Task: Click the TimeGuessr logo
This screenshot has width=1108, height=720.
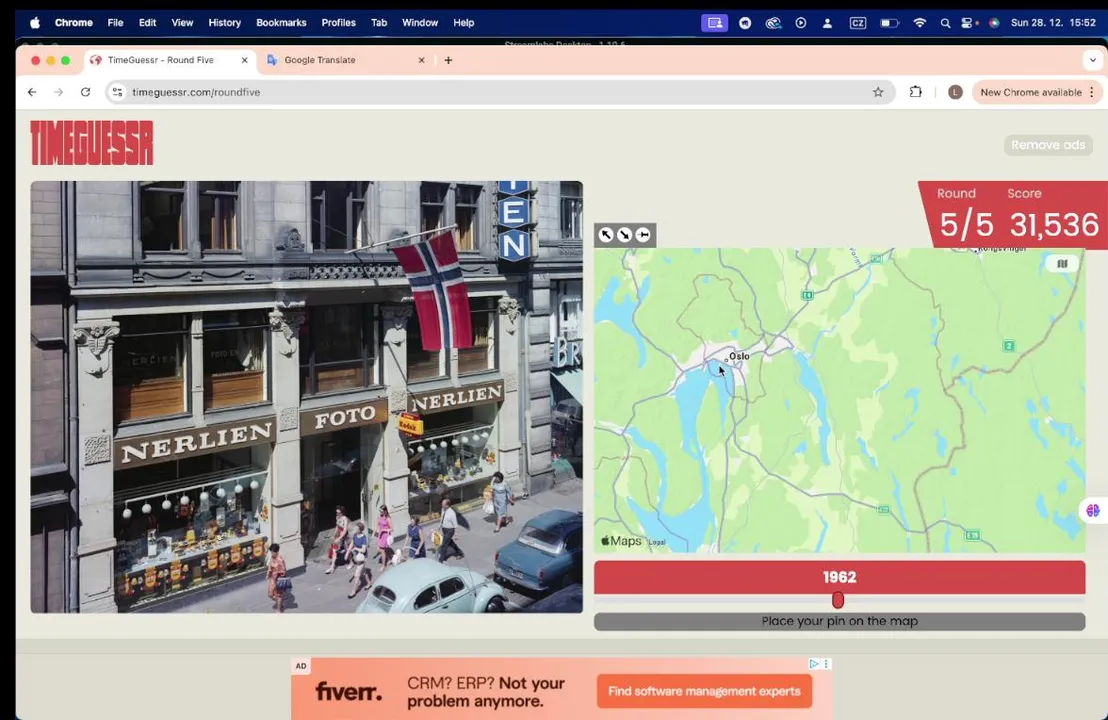Action: 91,143
